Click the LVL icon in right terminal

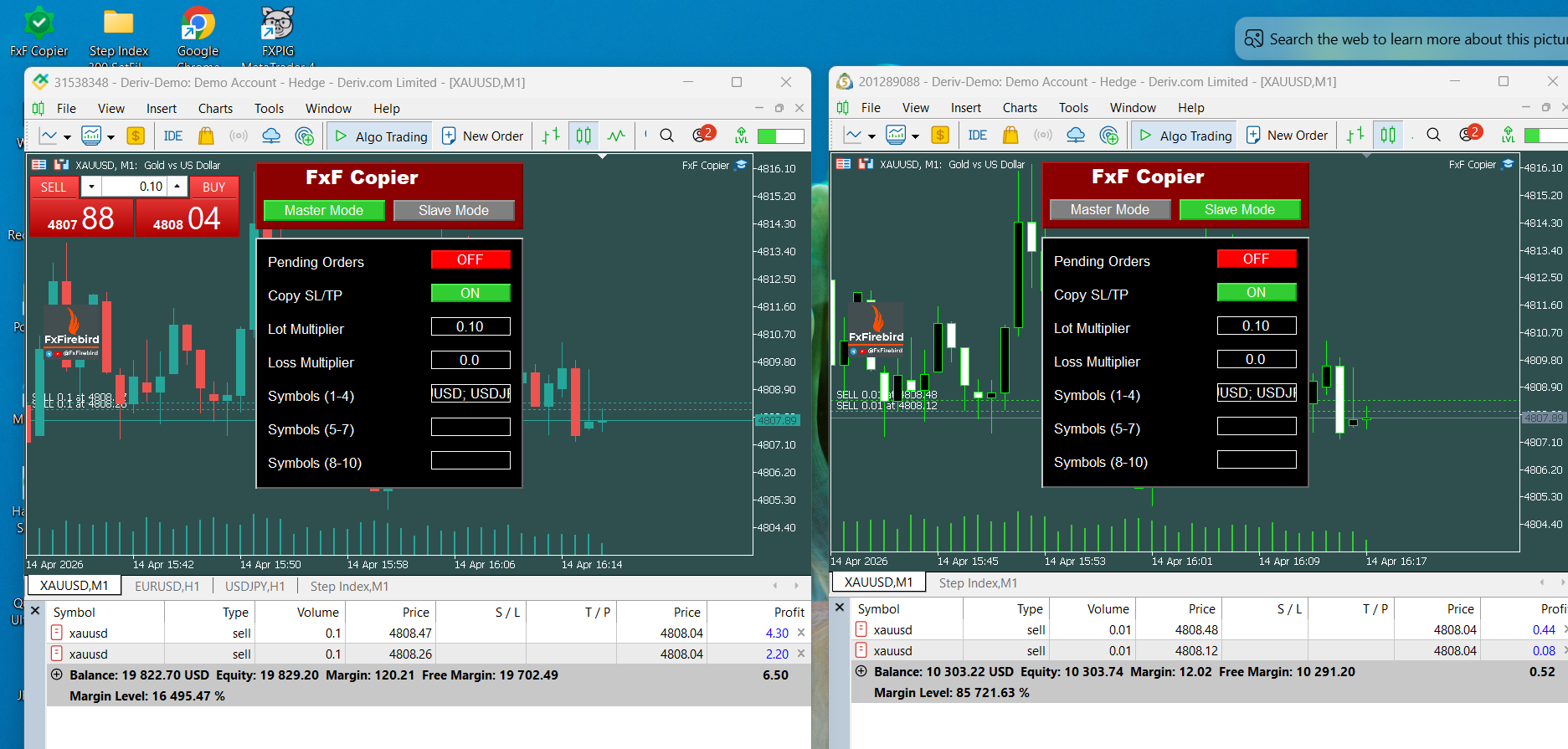click(x=1509, y=135)
